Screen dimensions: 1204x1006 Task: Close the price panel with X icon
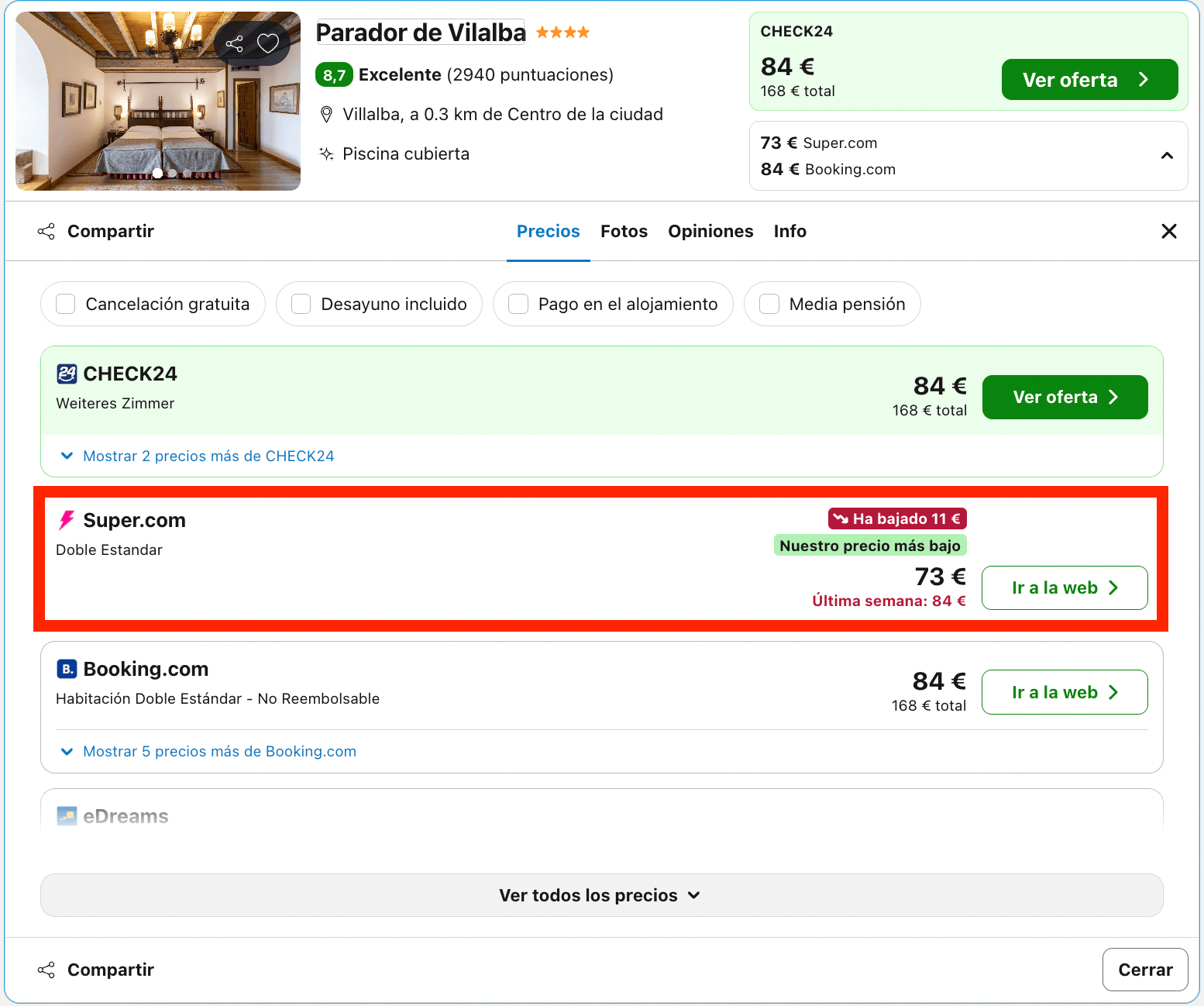(1169, 231)
